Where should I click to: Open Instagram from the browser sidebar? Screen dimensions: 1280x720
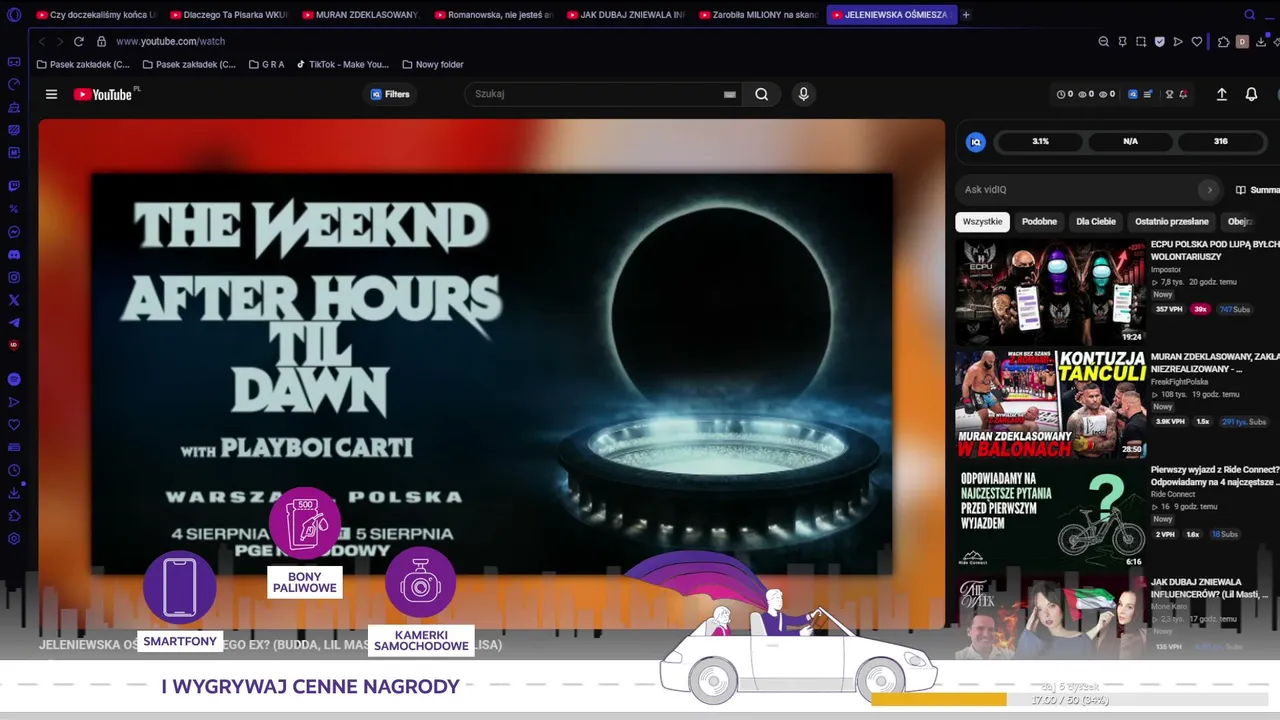[14, 278]
